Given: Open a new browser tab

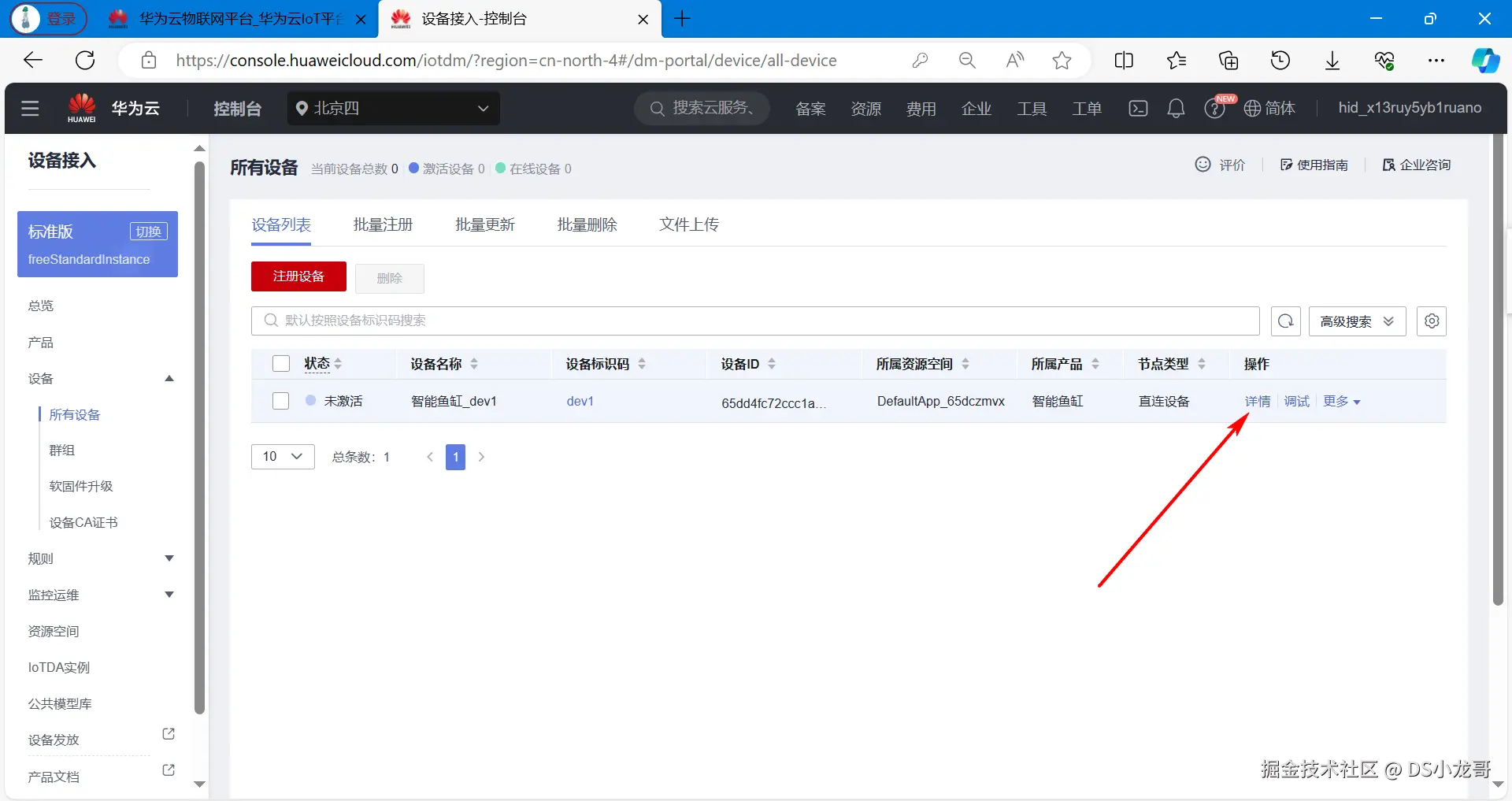Looking at the screenshot, I should [682, 19].
